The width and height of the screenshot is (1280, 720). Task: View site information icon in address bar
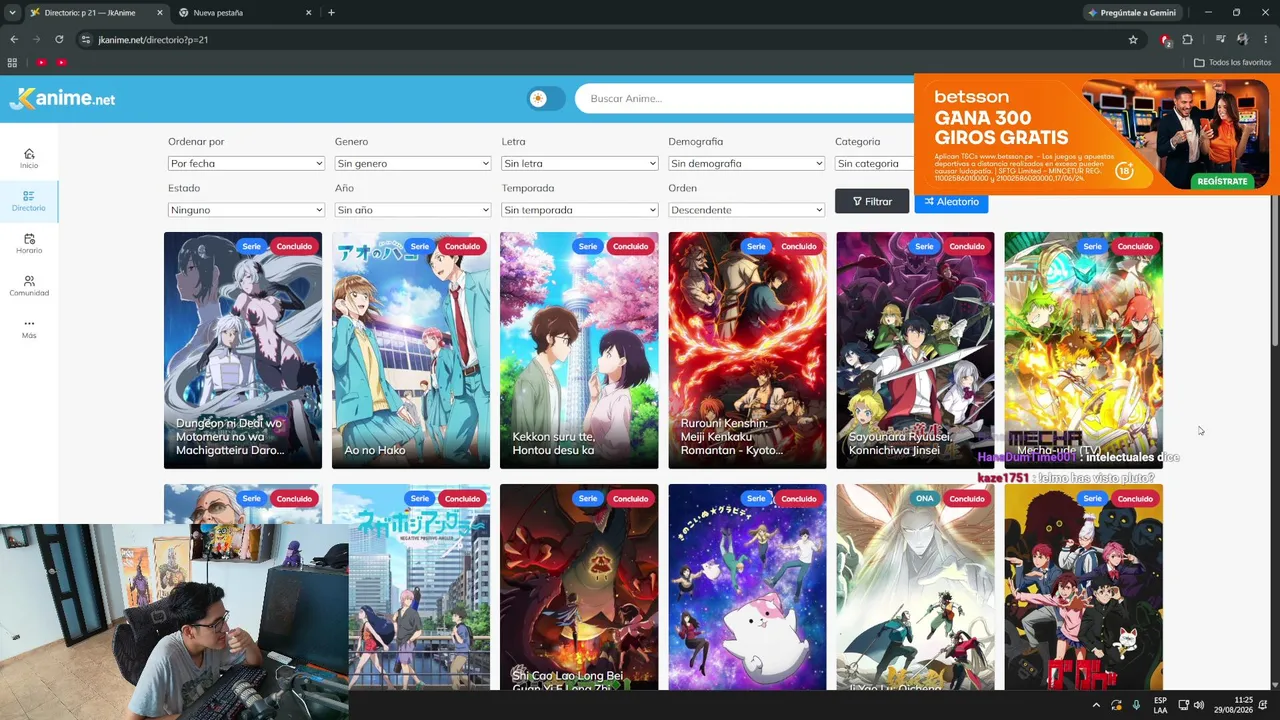click(86, 40)
